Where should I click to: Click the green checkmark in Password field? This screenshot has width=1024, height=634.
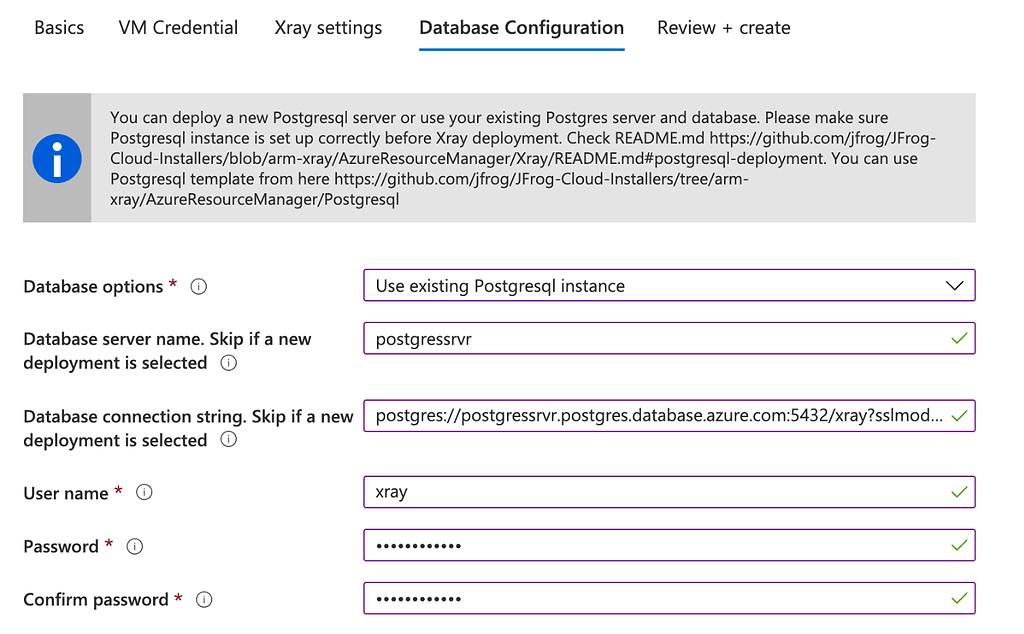959,545
